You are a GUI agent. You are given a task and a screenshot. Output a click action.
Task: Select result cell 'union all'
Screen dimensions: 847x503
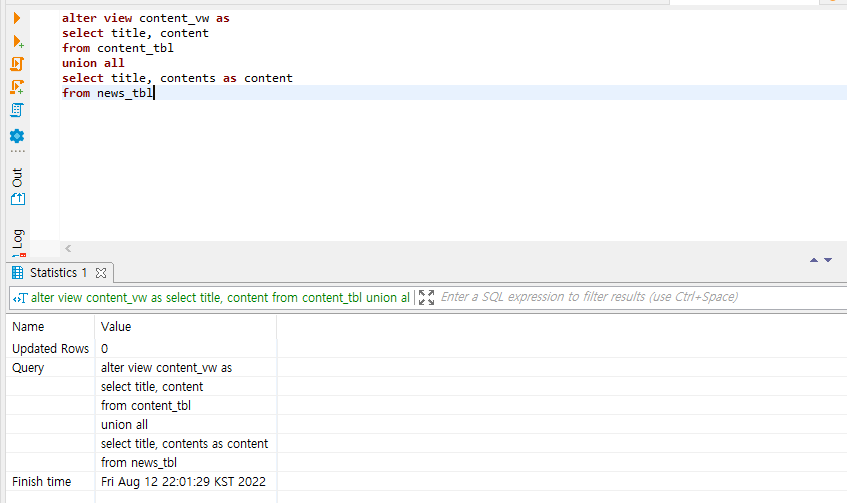pos(124,425)
